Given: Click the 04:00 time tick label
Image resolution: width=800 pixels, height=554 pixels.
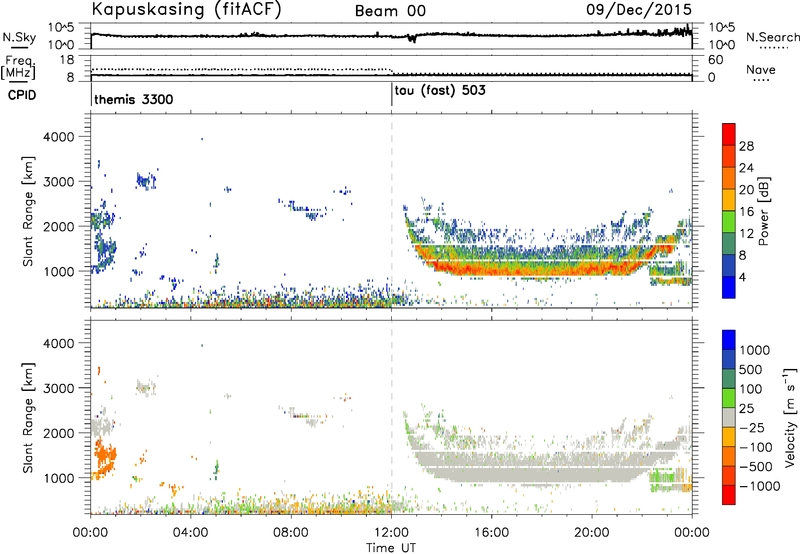Looking at the screenshot, I should pyautogui.click(x=191, y=533).
